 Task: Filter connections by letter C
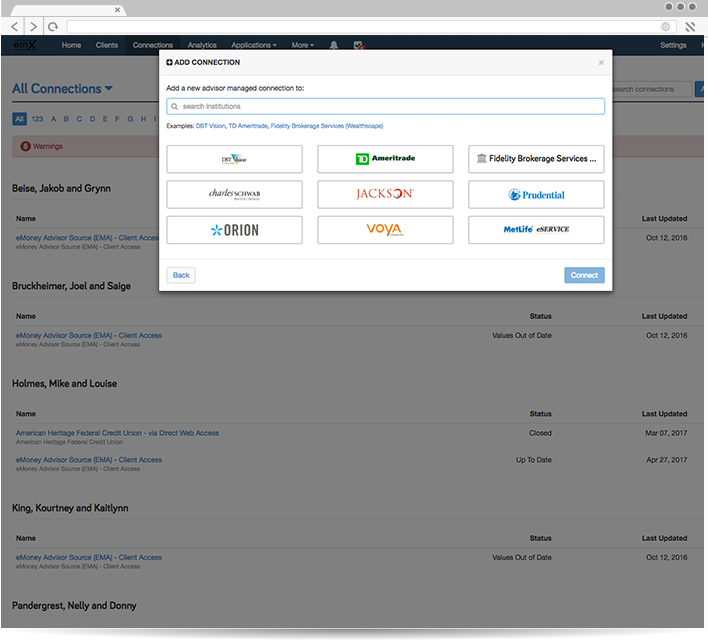pos(79,119)
